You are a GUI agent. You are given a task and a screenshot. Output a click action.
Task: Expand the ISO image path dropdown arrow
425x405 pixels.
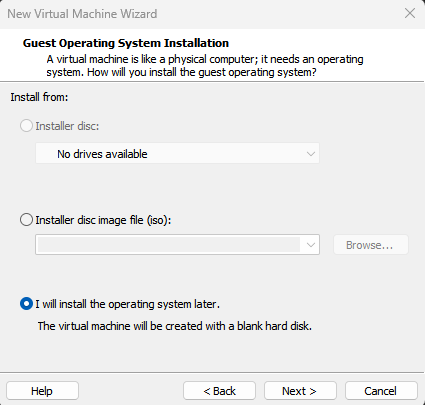pyautogui.click(x=311, y=245)
